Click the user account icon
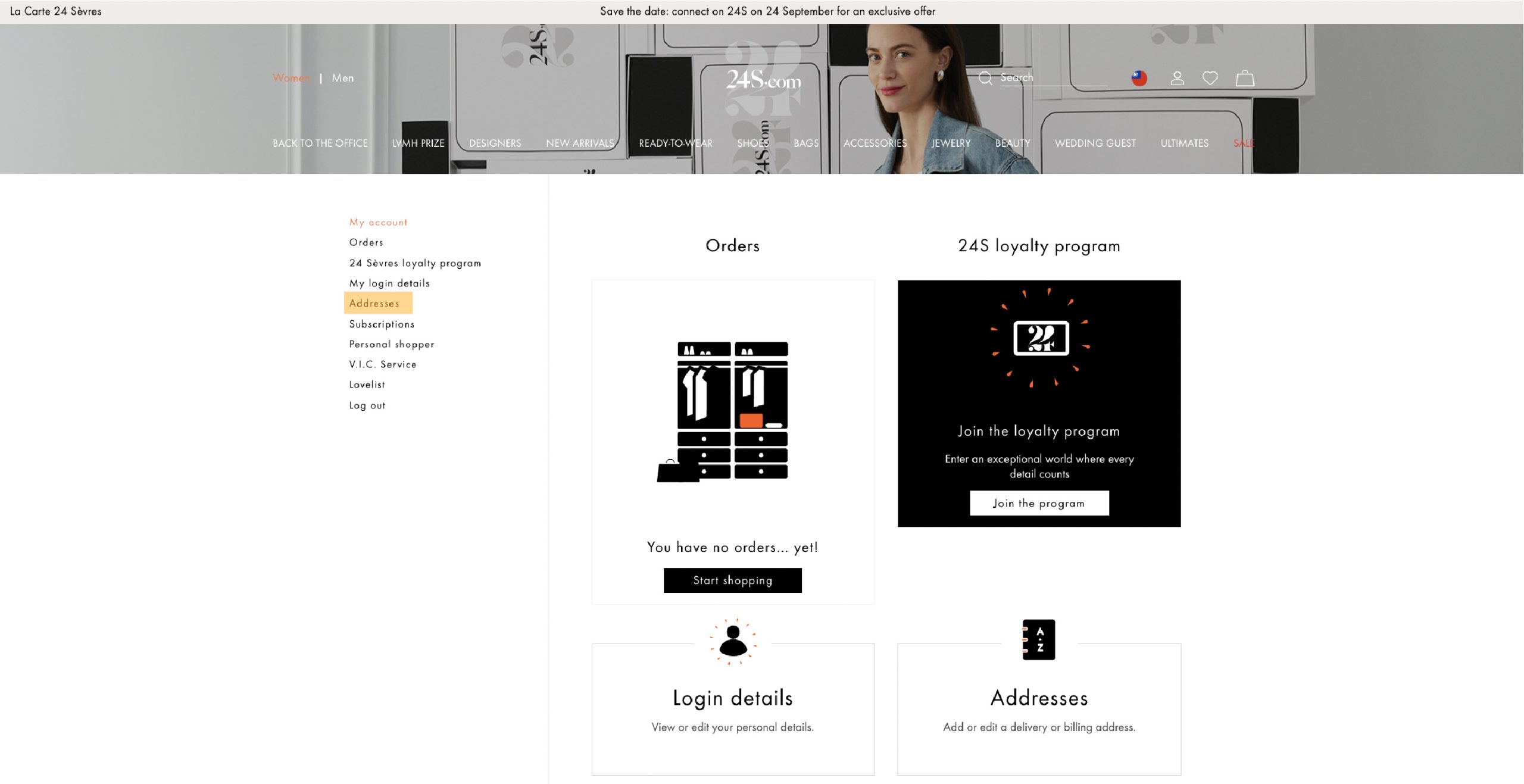This screenshot has height=784, width=1524. coord(1177,77)
